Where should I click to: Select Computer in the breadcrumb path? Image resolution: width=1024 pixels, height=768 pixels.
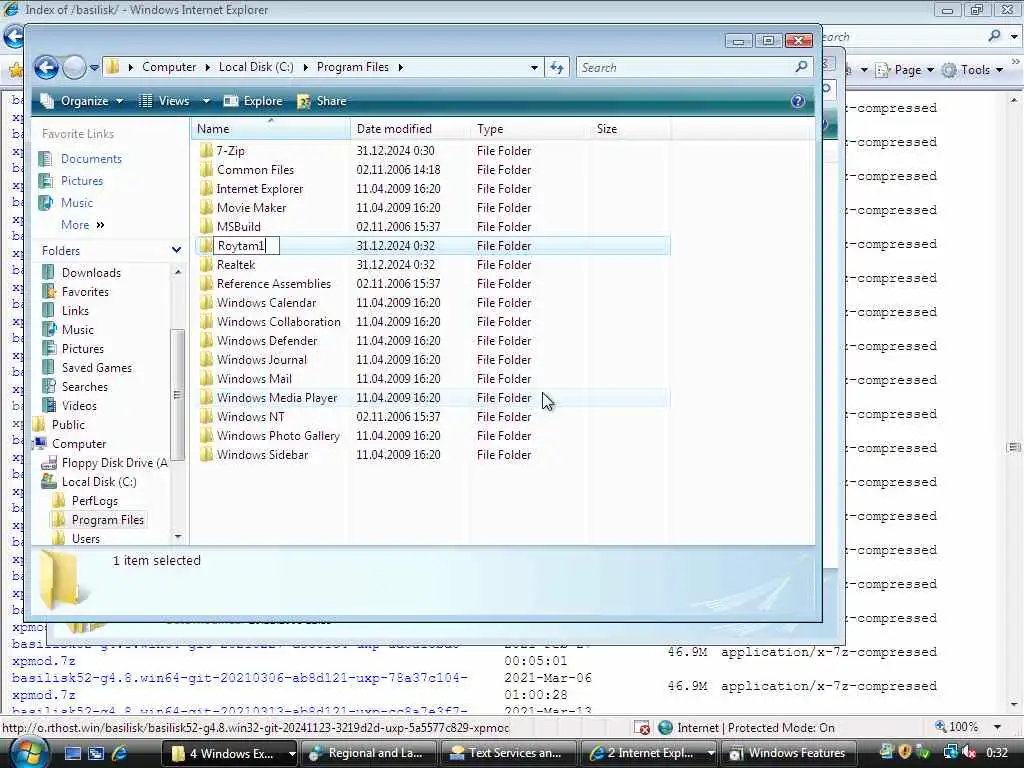169,67
